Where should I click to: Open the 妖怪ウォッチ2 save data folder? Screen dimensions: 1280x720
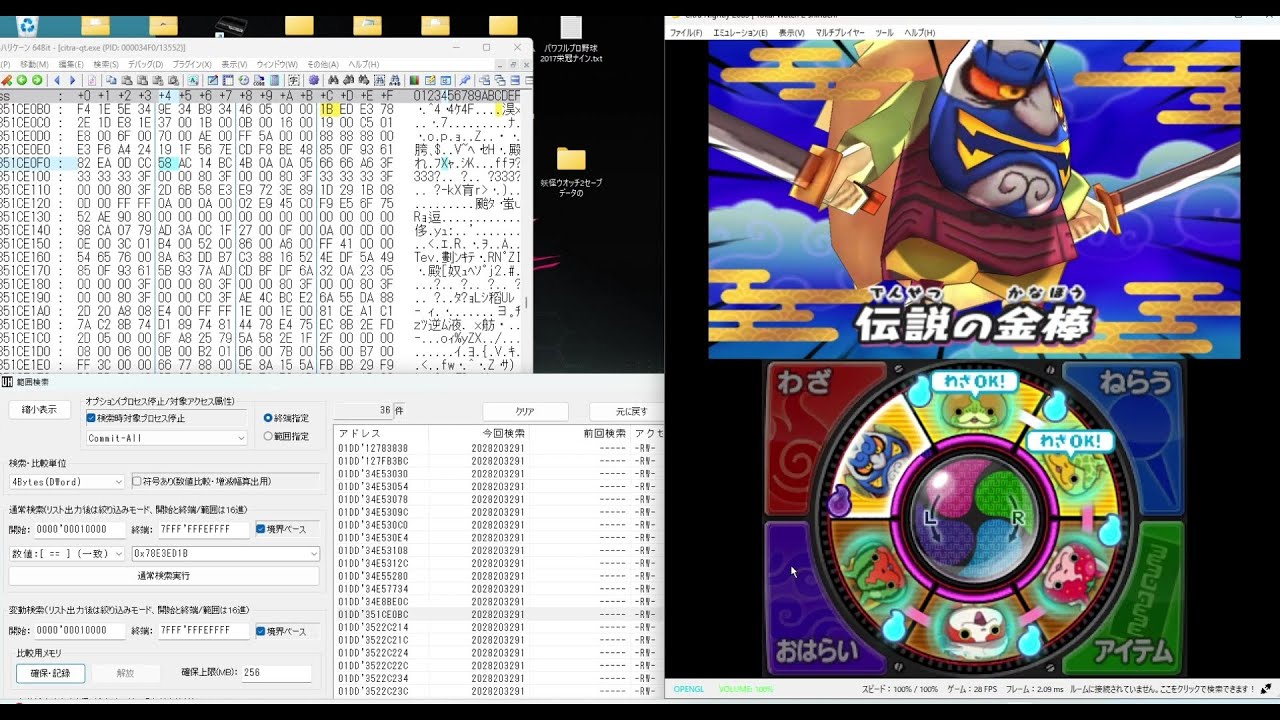click(x=571, y=172)
